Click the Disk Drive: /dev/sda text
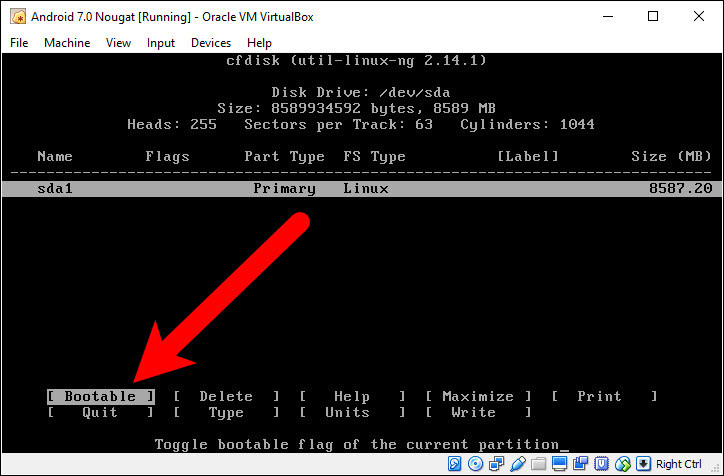Image resolution: width=724 pixels, height=476 pixels. pyautogui.click(x=361, y=92)
